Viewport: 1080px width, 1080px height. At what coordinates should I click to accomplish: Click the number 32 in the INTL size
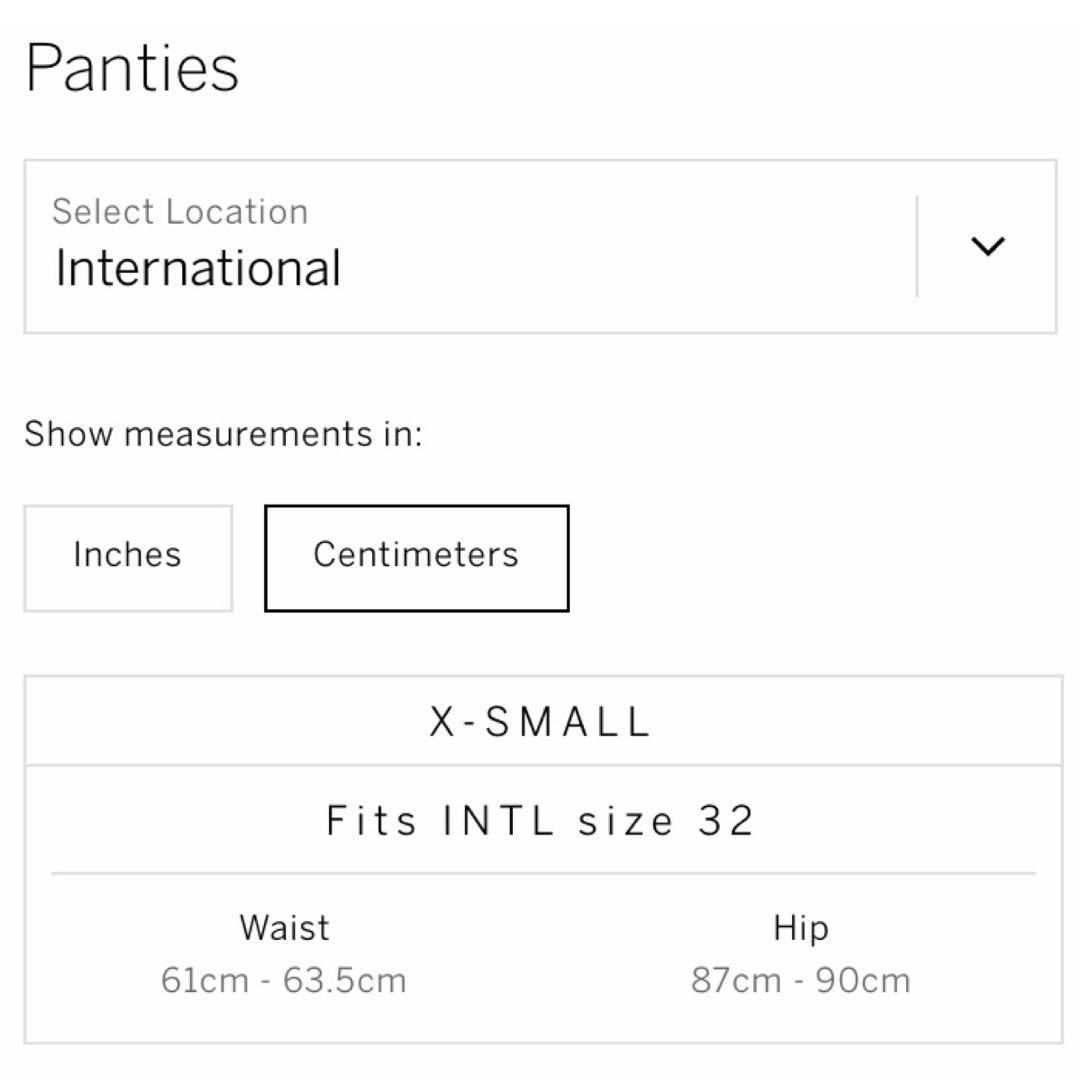point(726,821)
